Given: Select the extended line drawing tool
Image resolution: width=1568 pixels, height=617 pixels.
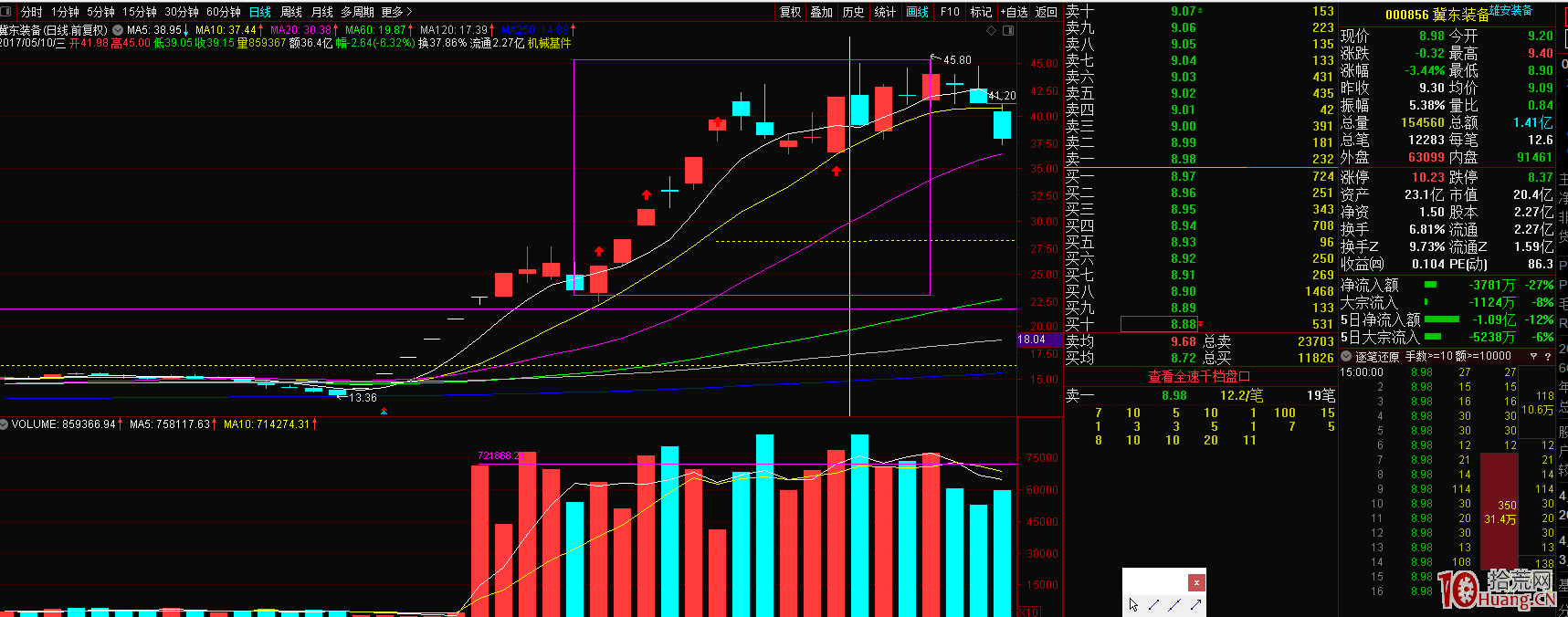Looking at the screenshot, I should coord(1174,604).
